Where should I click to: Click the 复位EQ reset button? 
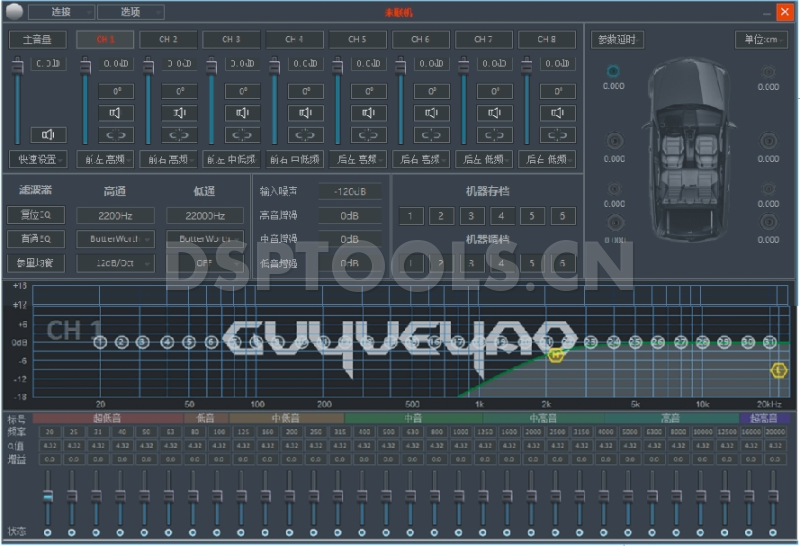(36, 215)
